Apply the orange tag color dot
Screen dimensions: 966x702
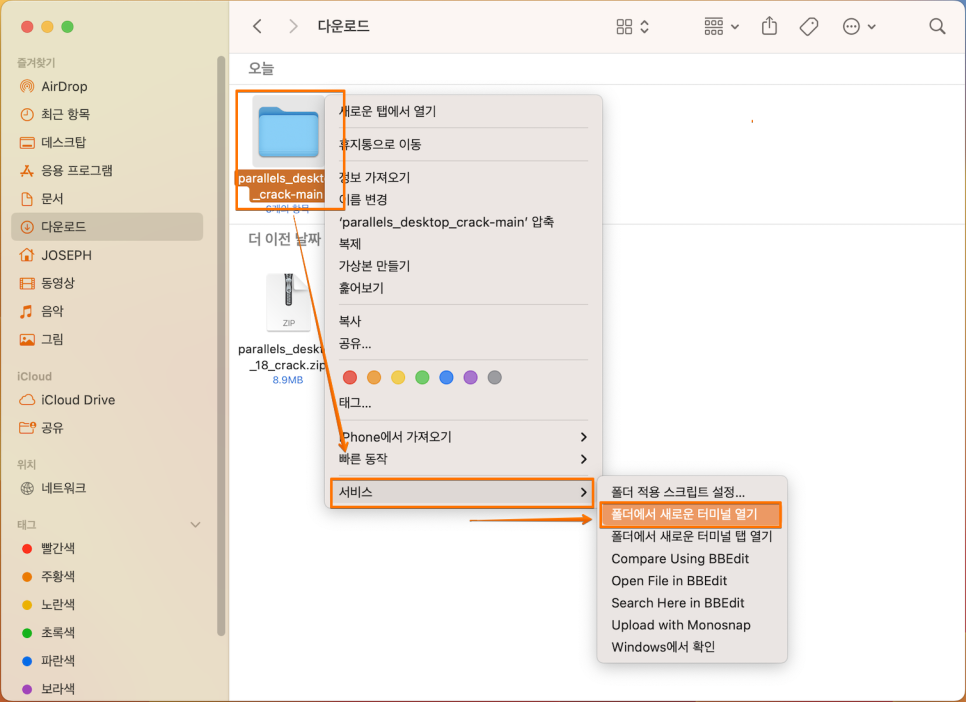click(x=374, y=377)
